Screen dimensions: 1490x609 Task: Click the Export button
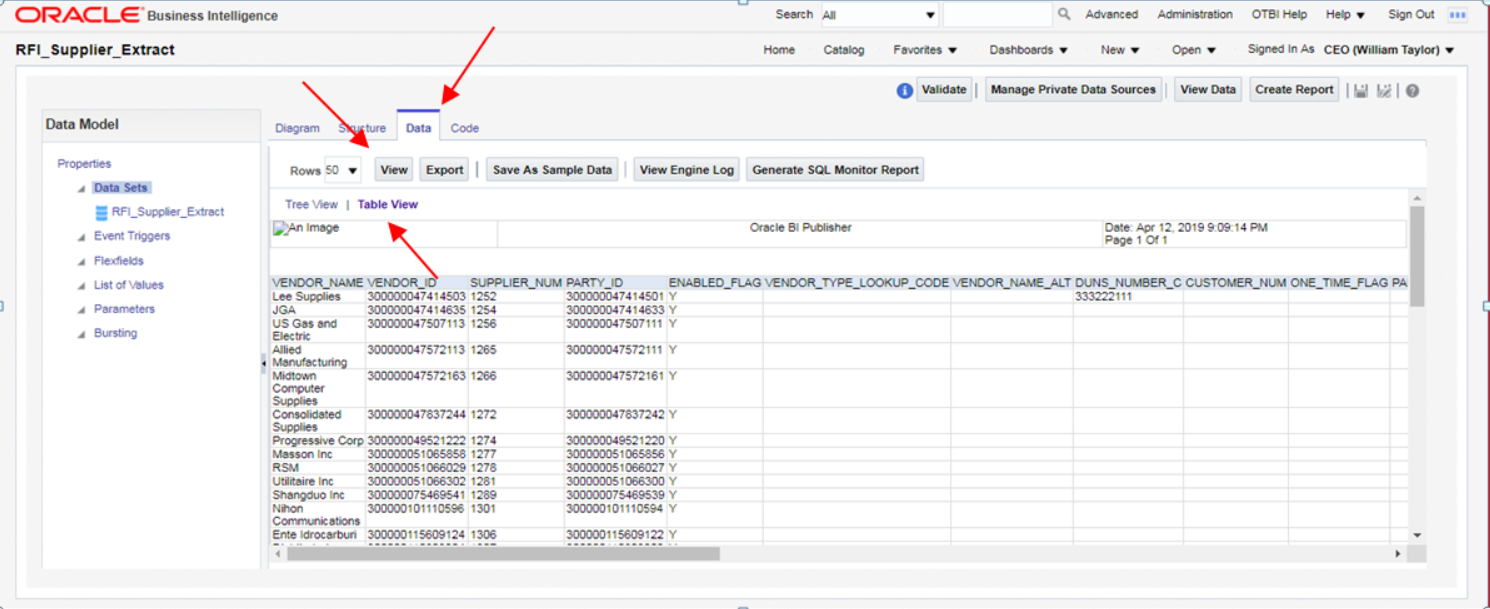(x=444, y=170)
